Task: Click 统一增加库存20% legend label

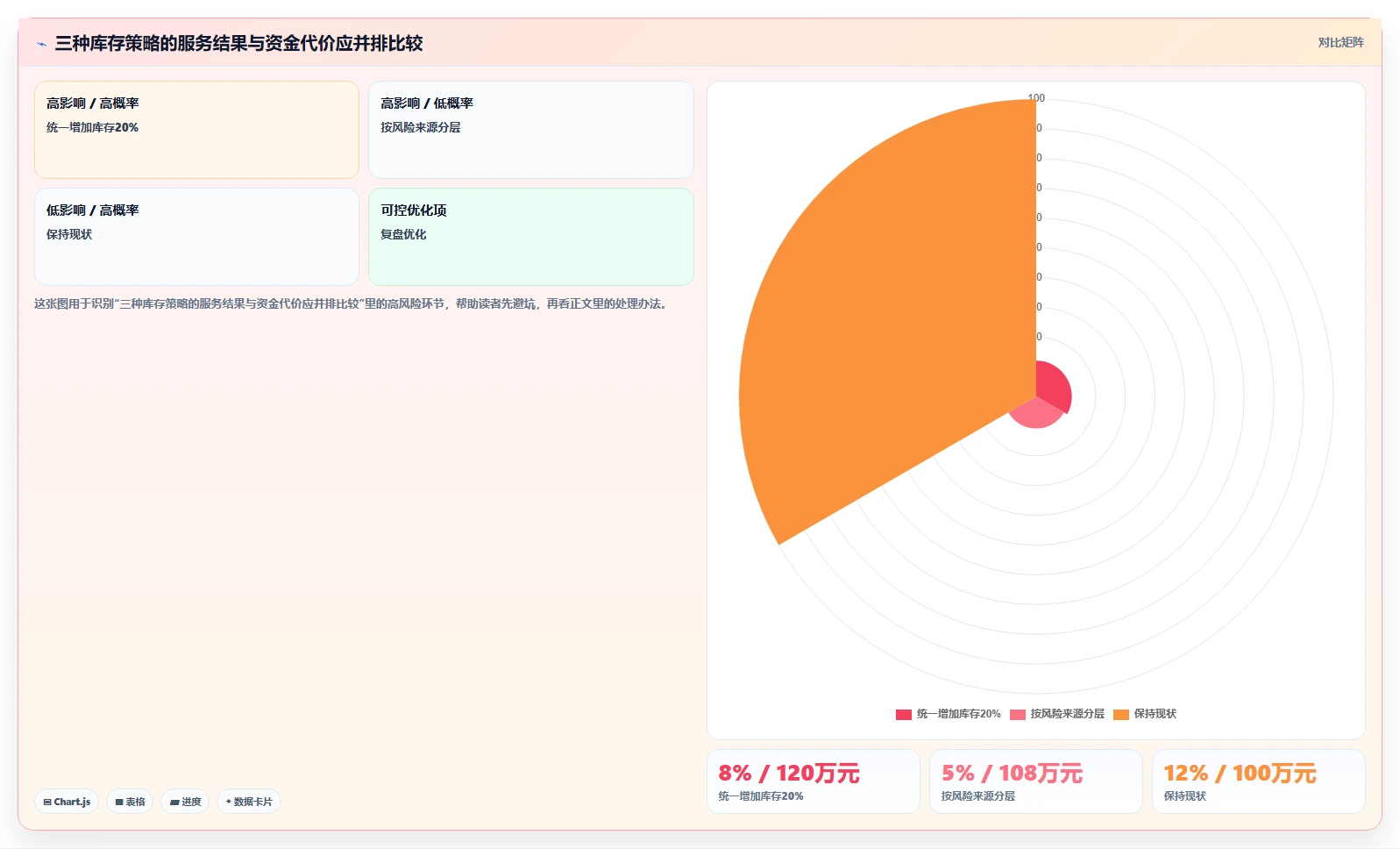Action: click(958, 714)
